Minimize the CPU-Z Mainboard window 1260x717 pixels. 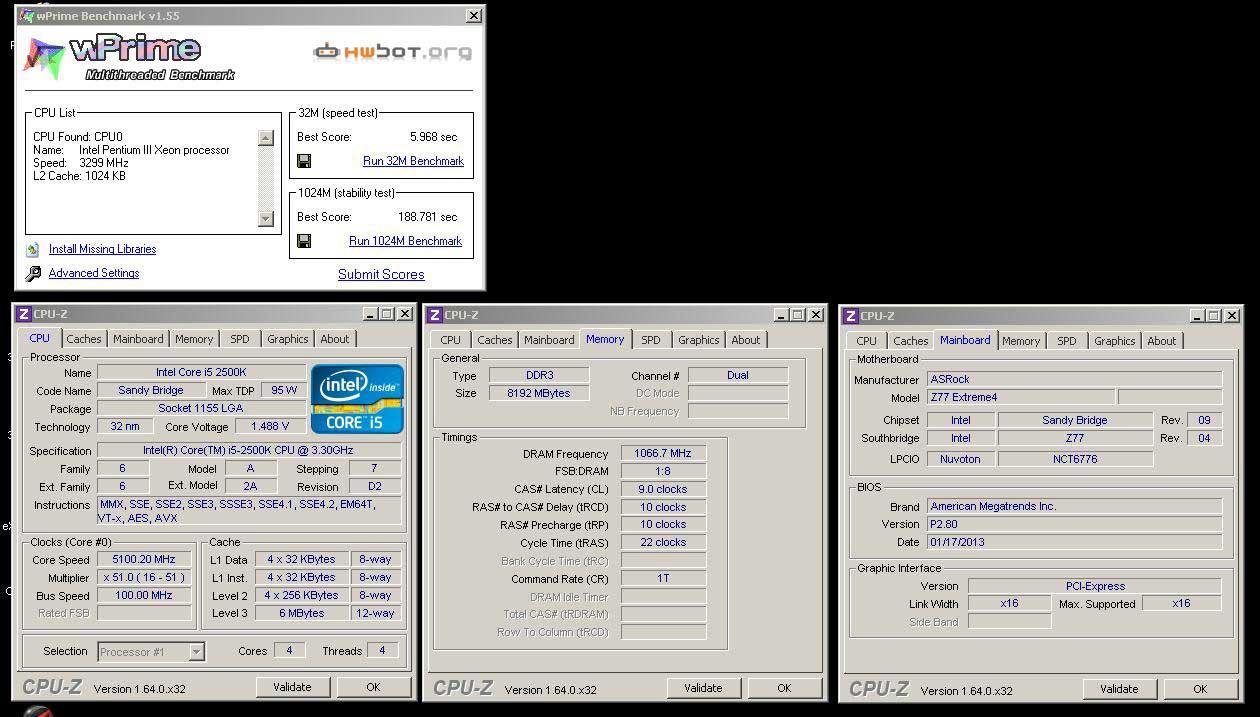point(1196,316)
